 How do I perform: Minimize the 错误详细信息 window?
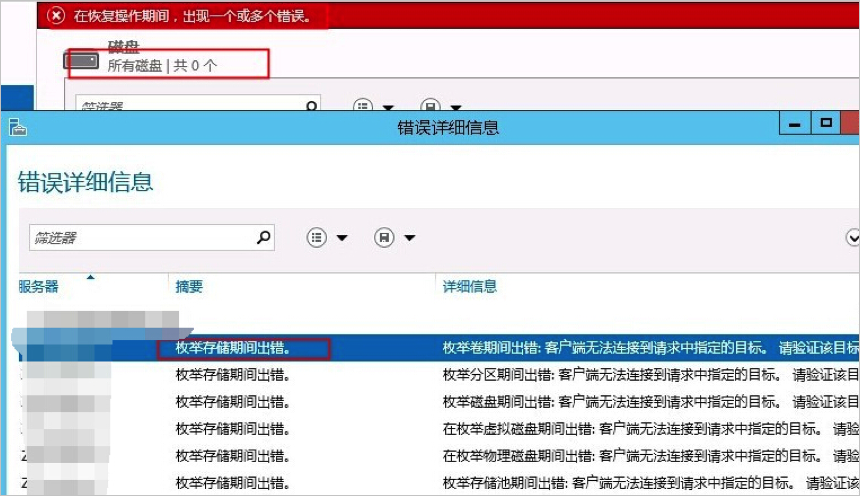(795, 123)
